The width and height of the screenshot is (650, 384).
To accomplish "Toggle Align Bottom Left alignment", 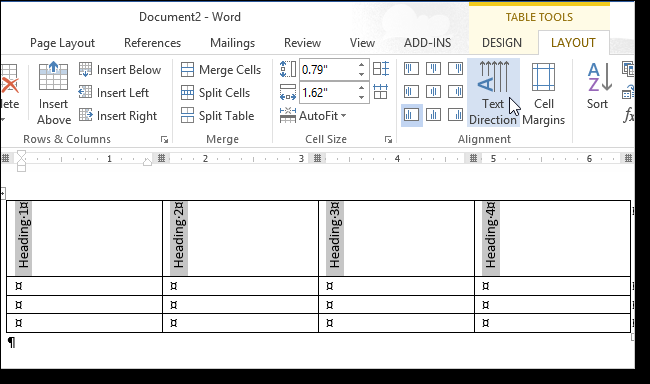I will pos(411,115).
